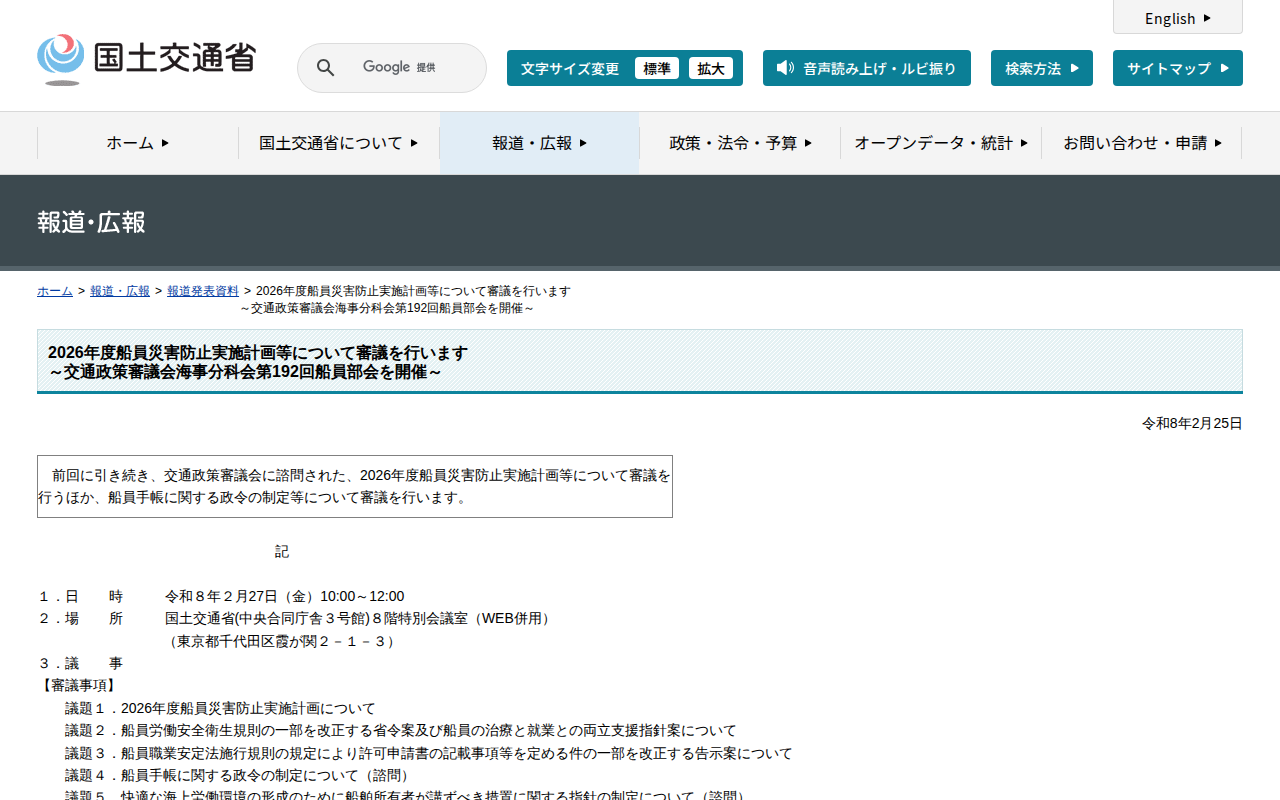Click the search magnifier icon
1280x800 pixels.
click(x=326, y=68)
